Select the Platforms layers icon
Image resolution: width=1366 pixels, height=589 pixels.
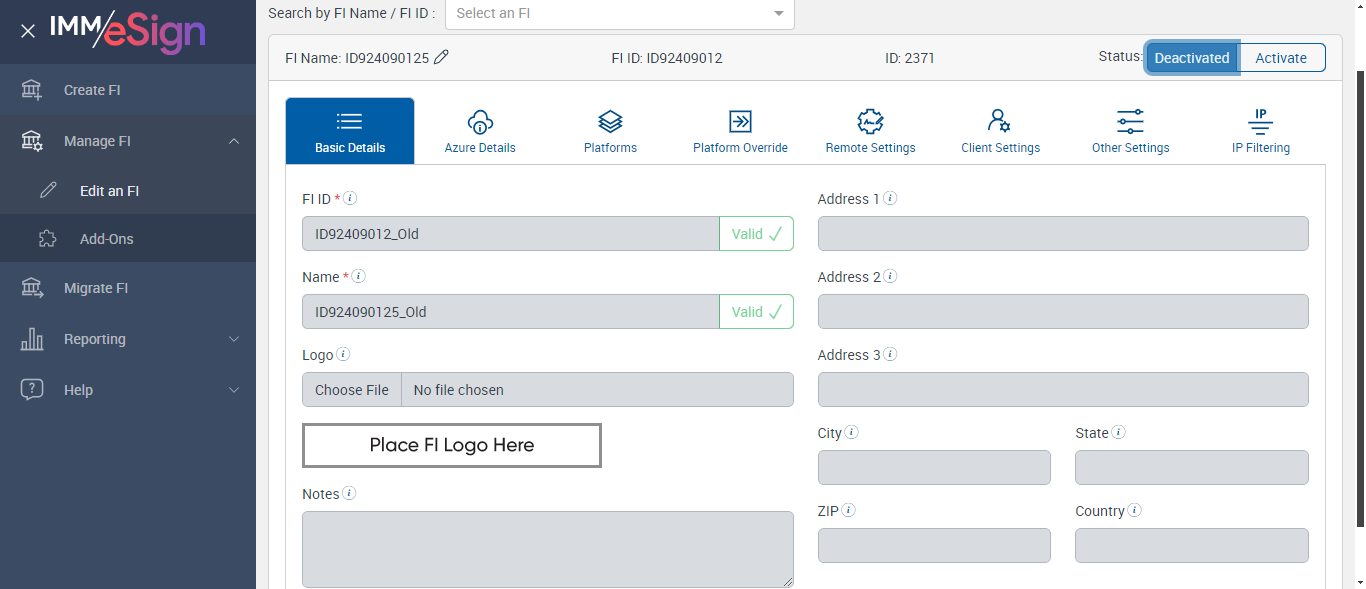tap(610, 122)
